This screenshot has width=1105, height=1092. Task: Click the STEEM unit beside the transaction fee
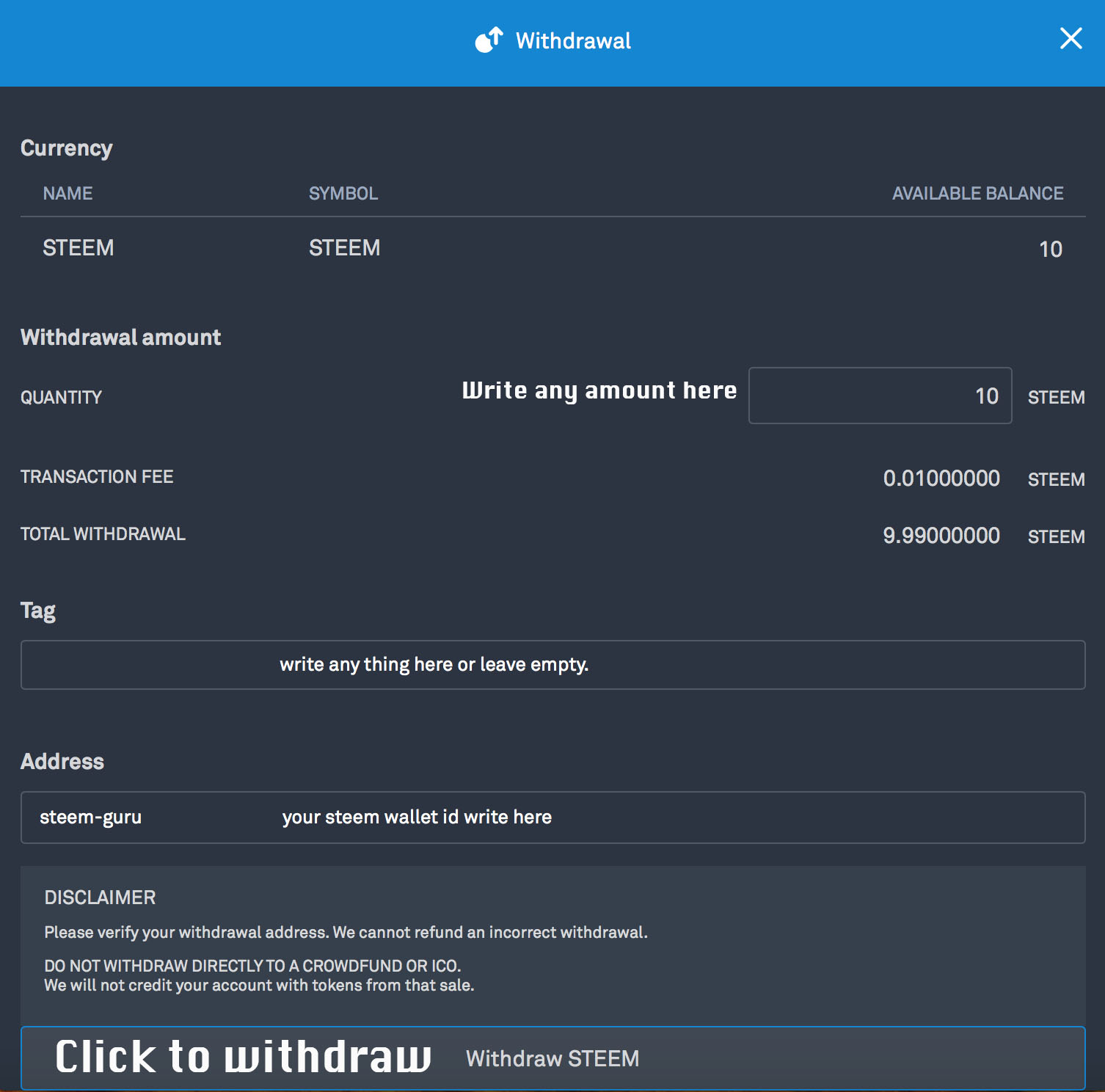(1056, 480)
